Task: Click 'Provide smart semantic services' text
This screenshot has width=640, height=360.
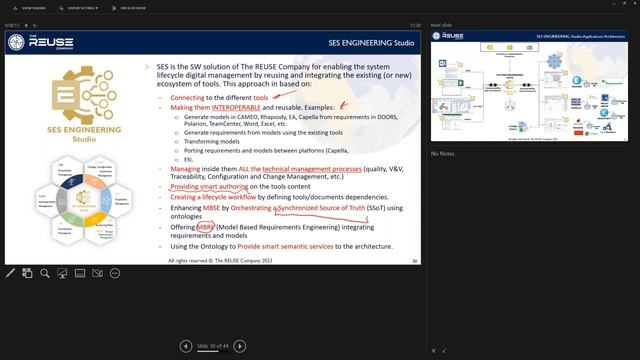Action: 285,247
